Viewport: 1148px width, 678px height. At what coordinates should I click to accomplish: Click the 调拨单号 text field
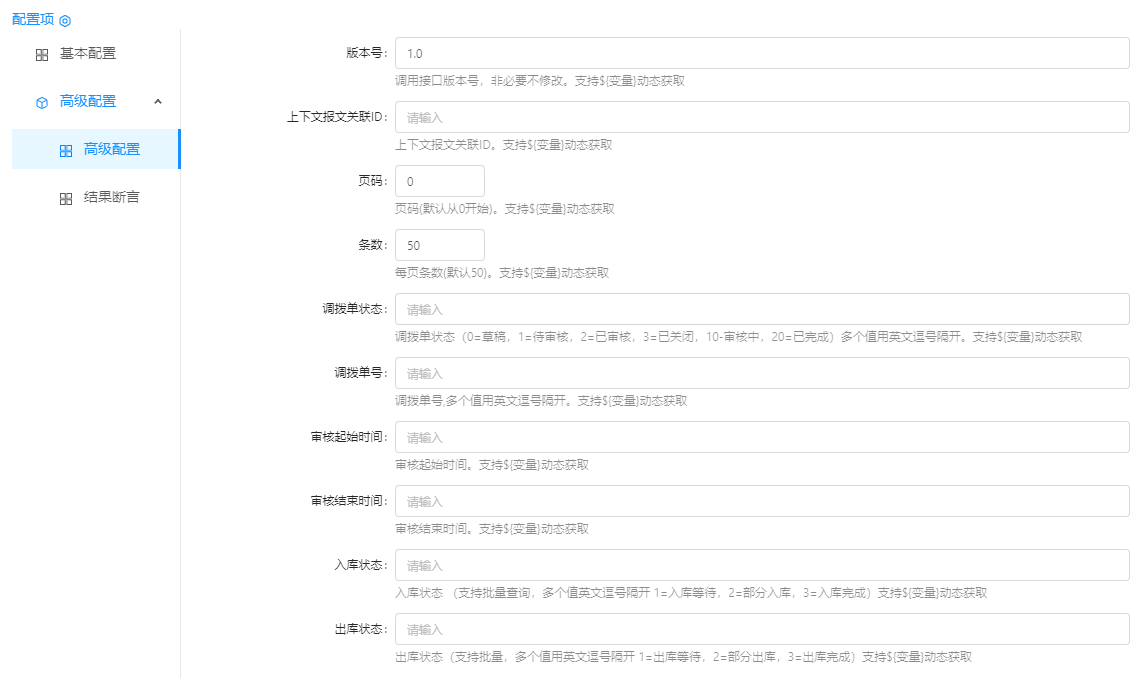pos(762,373)
